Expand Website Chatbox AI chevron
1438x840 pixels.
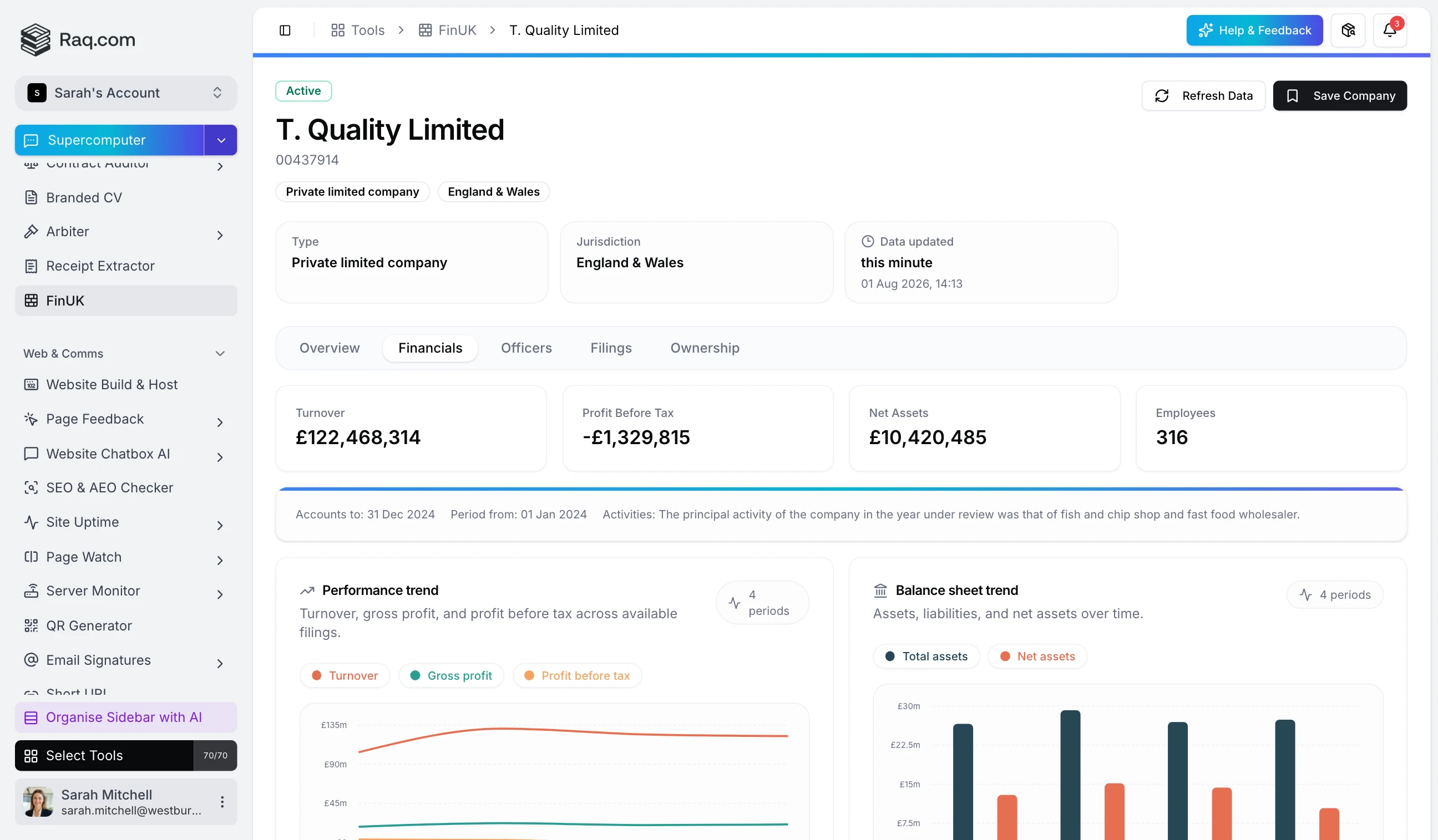coord(220,457)
